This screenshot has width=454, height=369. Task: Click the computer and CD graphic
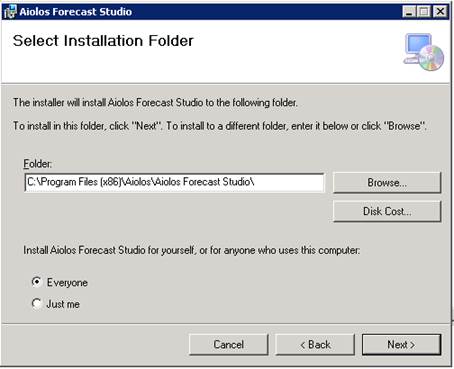tap(424, 52)
